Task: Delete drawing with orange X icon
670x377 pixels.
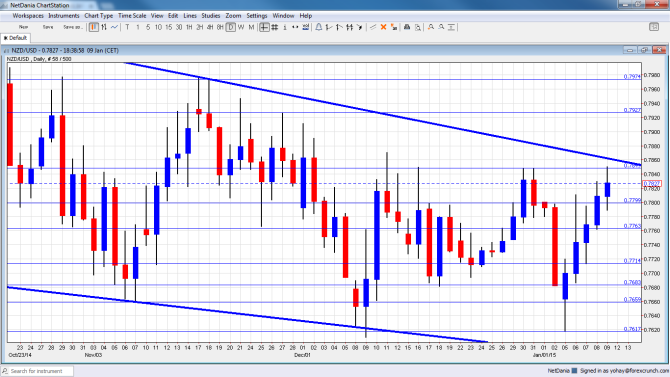Action: pos(383,27)
